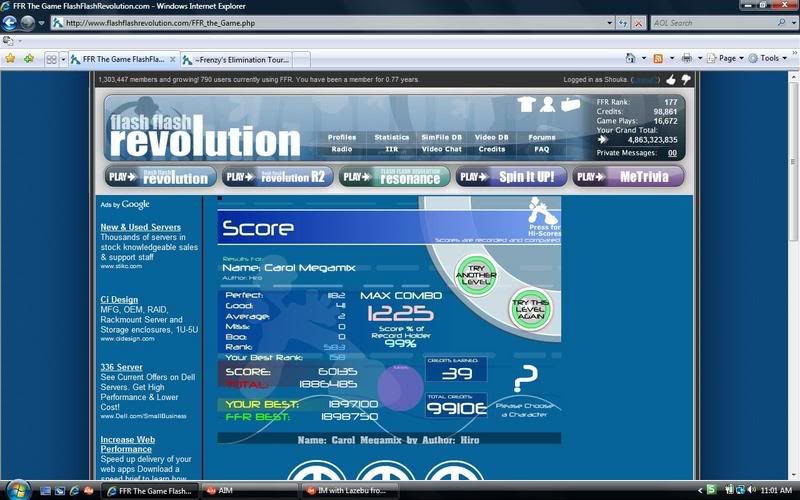This screenshot has width=800, height=500.
Task: Open the Page dropdown menu
Action: (728, 59)
